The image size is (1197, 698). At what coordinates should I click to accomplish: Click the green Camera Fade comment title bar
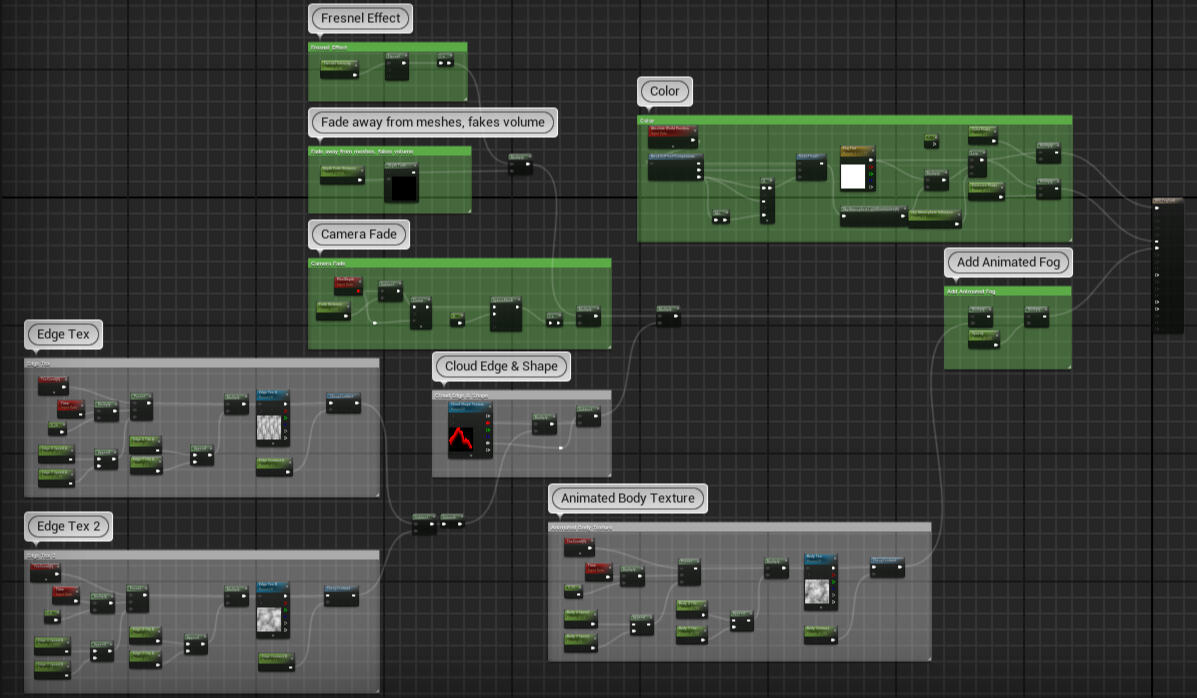[x=458, y=263]
